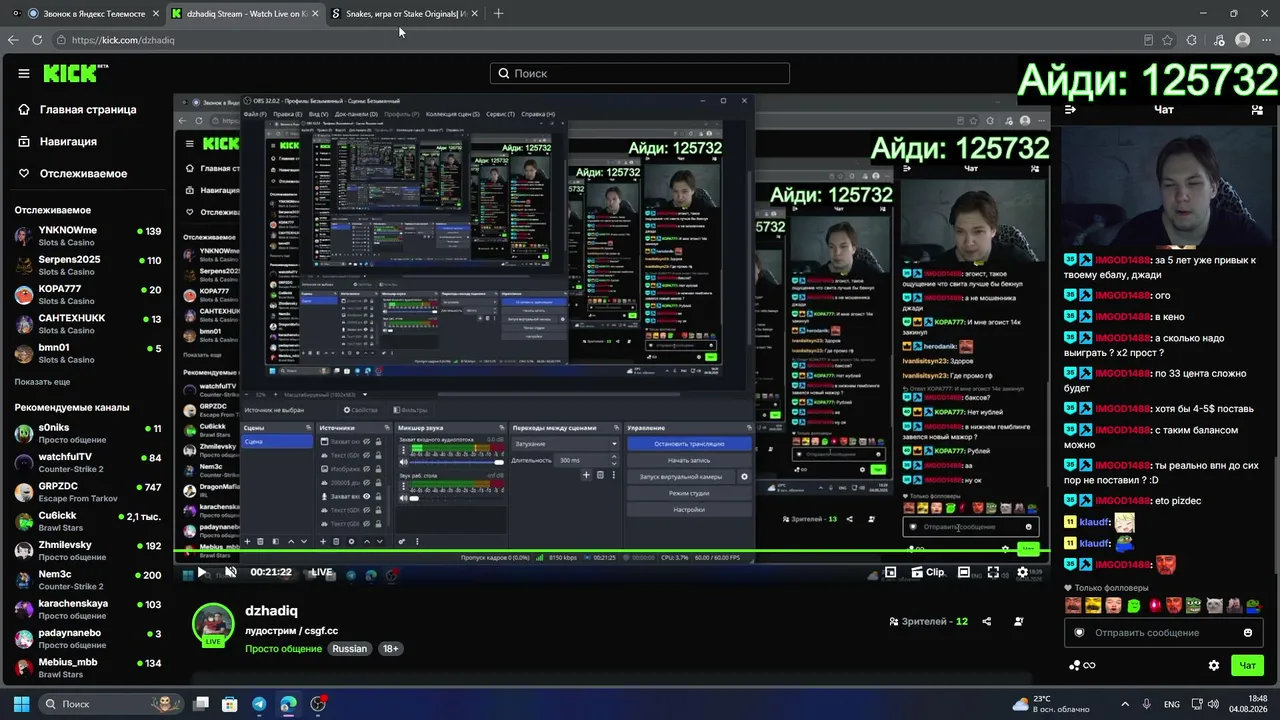Click the play button in the stream player
The width and height of the screenshot is (1280, 720).
(201, 572)
